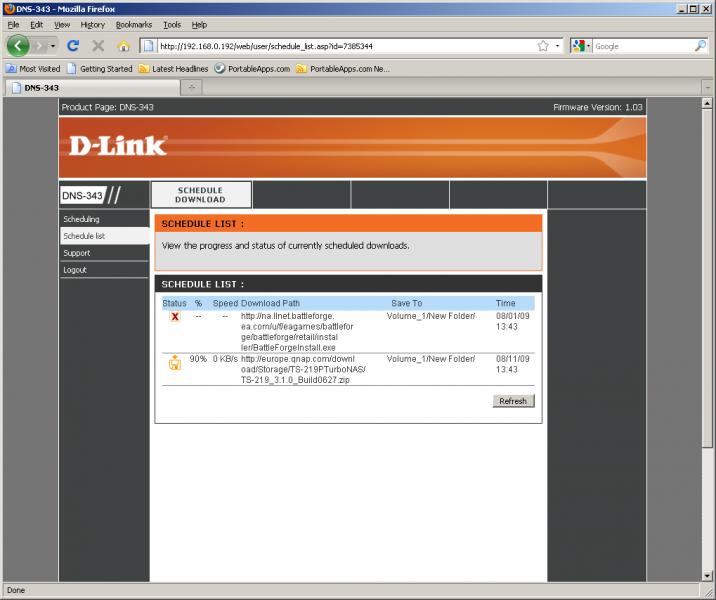Click the Firefox icon in title bar
The image size is (716, 600).
tap(10, 9)
